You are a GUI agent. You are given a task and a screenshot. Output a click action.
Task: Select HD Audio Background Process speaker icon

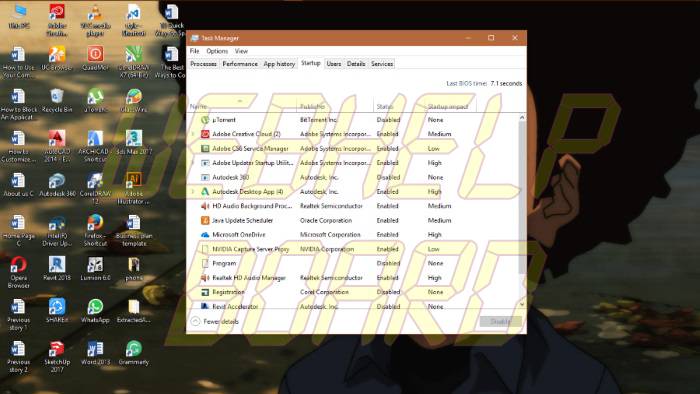(205, 206)
